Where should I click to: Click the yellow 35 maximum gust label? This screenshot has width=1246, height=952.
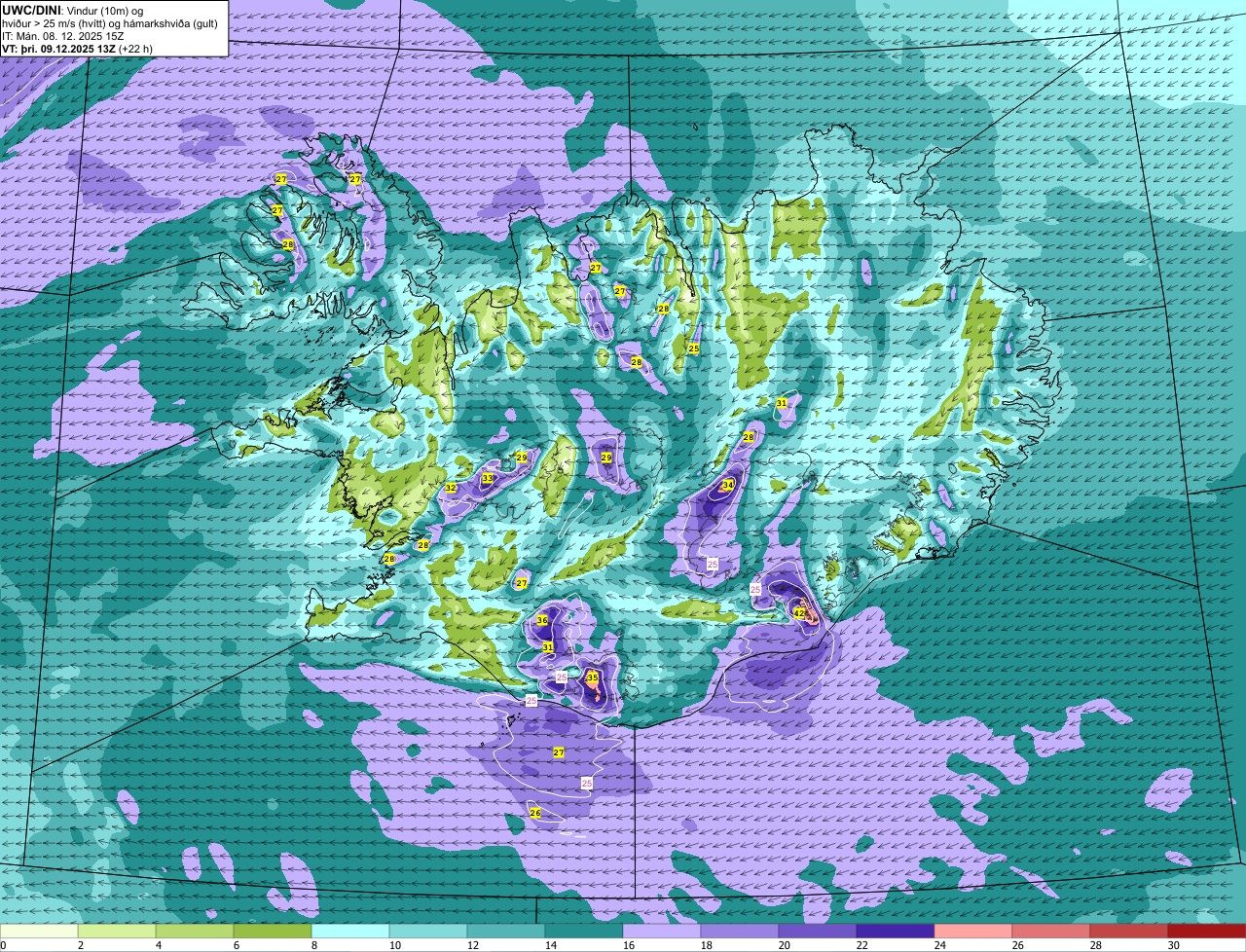(x=592, y=677)
